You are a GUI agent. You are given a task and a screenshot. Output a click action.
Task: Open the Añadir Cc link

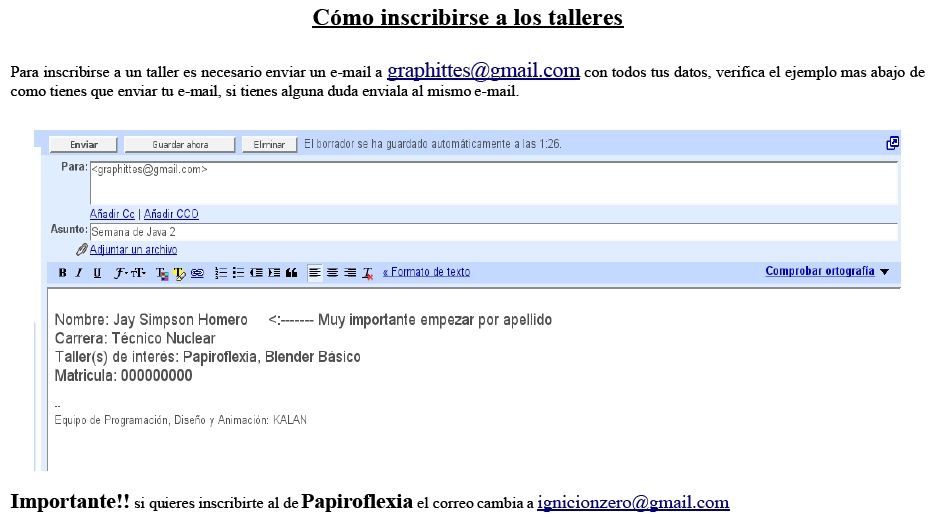coord(112,214)
